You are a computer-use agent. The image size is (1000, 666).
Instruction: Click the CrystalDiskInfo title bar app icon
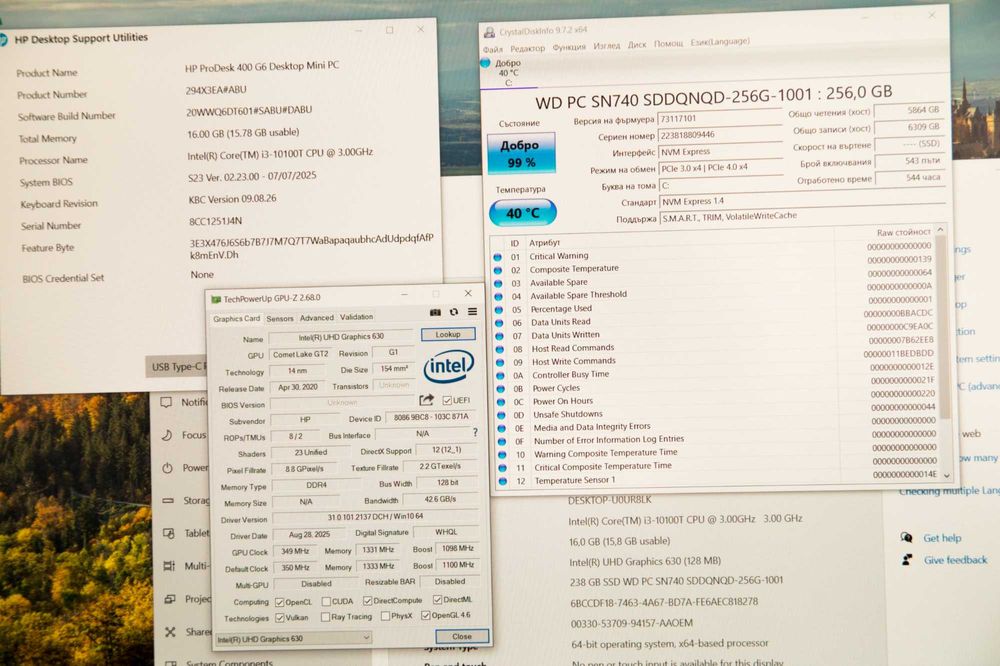pos(489,32)
